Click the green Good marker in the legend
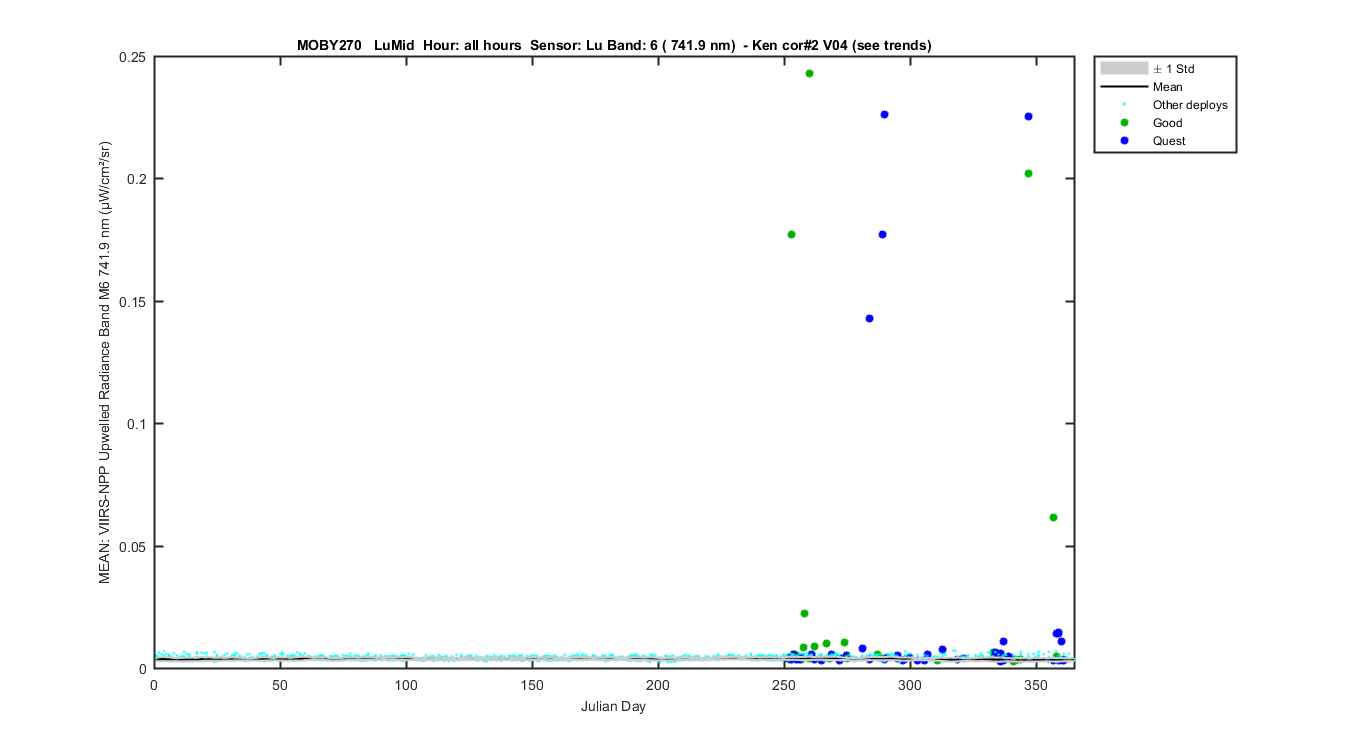The image size is (1350, 750). (1123, 123)
